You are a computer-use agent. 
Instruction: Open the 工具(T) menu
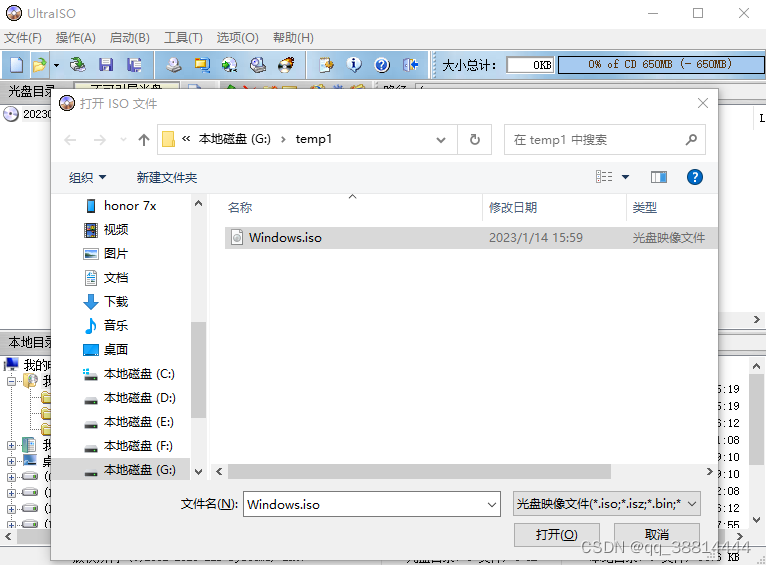point(183,38)
